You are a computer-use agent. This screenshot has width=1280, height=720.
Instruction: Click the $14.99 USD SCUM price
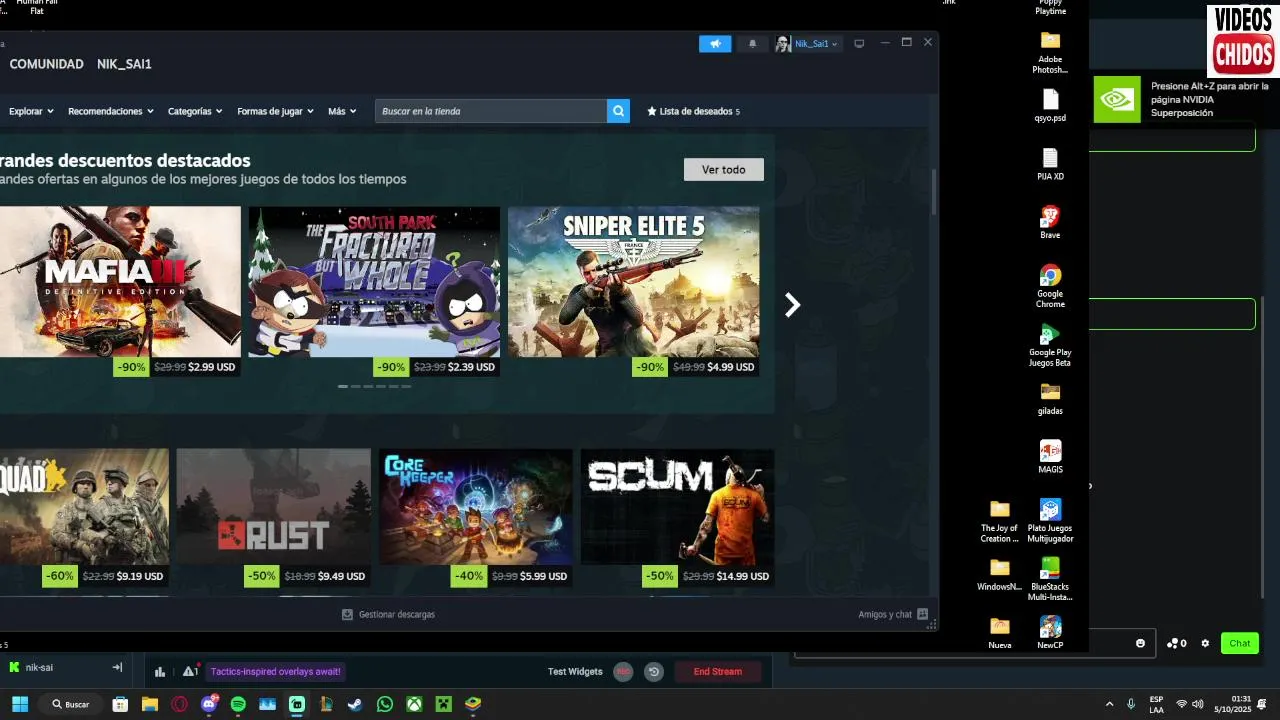(741, 576)
